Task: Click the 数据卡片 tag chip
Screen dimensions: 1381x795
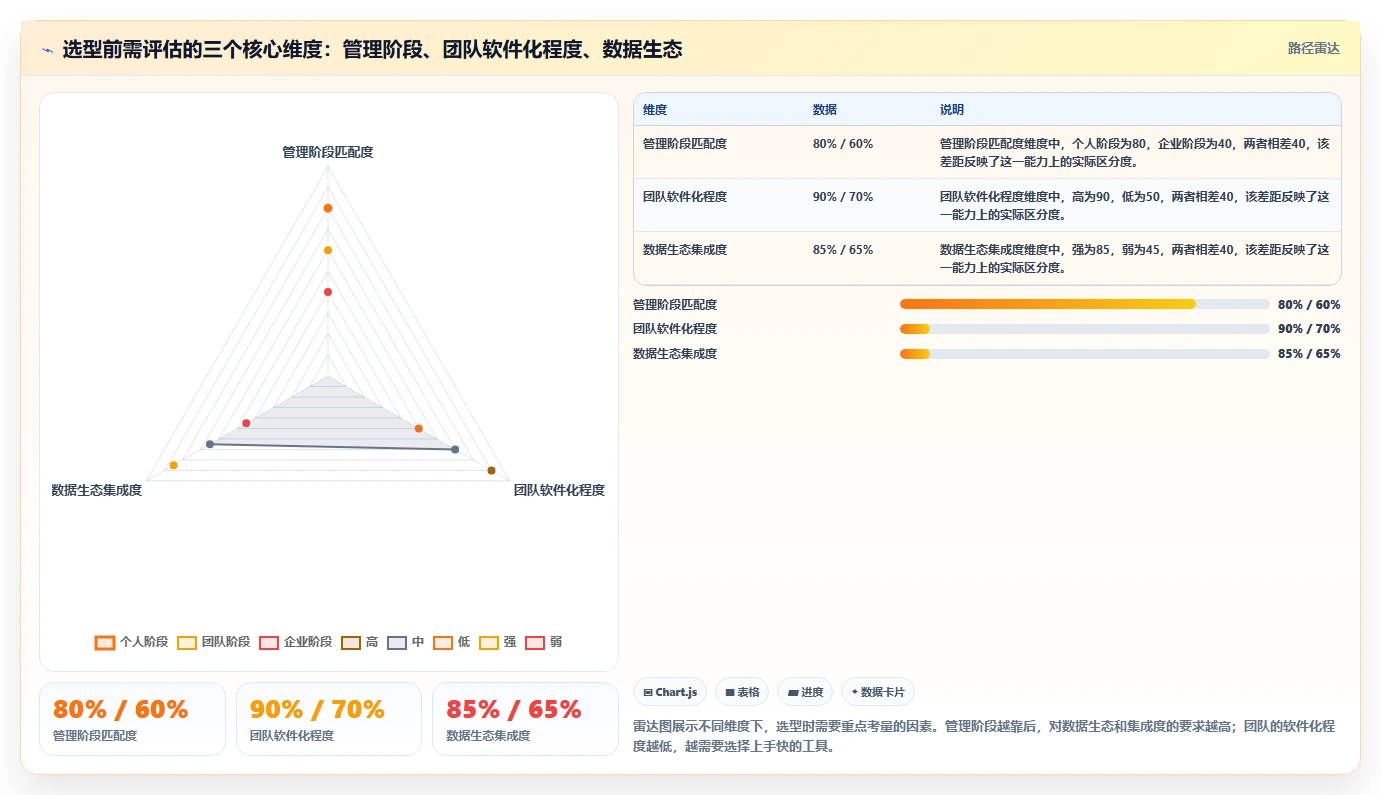Action: [878, 692]
